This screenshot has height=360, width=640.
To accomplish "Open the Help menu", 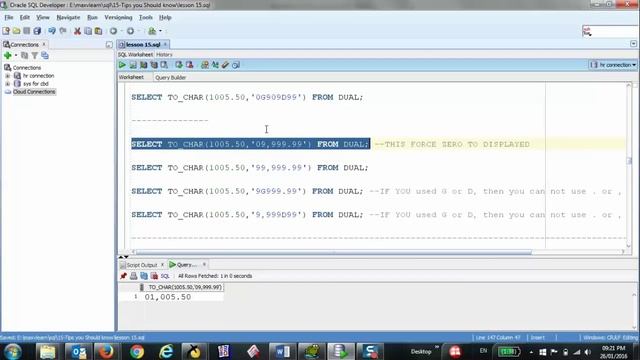I will click(x=165, y=18).
